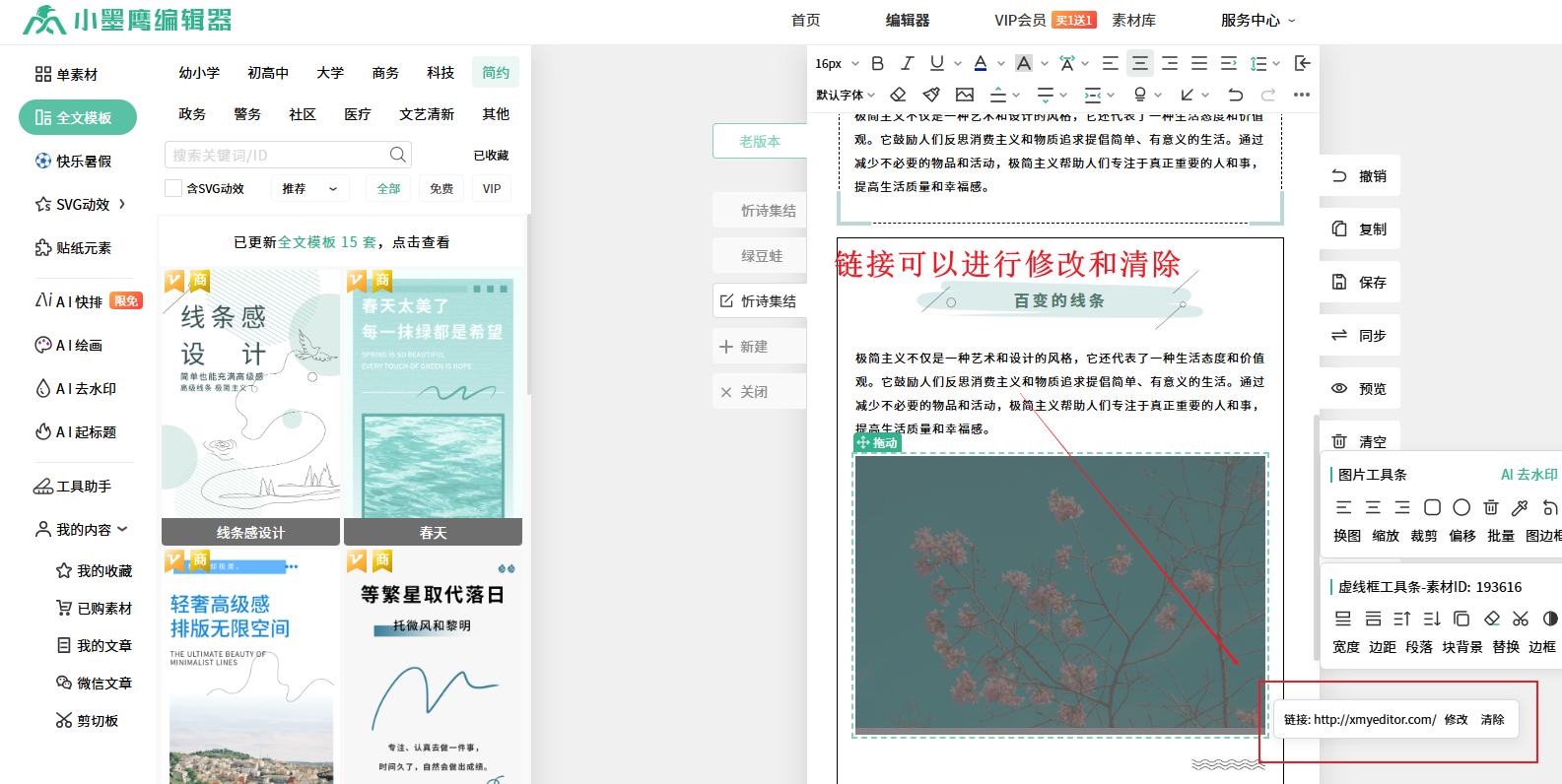Screen dimensions: 1562x784
Task: Click the collapse panel arrow icon
Action: click(x=1302, y=63)
